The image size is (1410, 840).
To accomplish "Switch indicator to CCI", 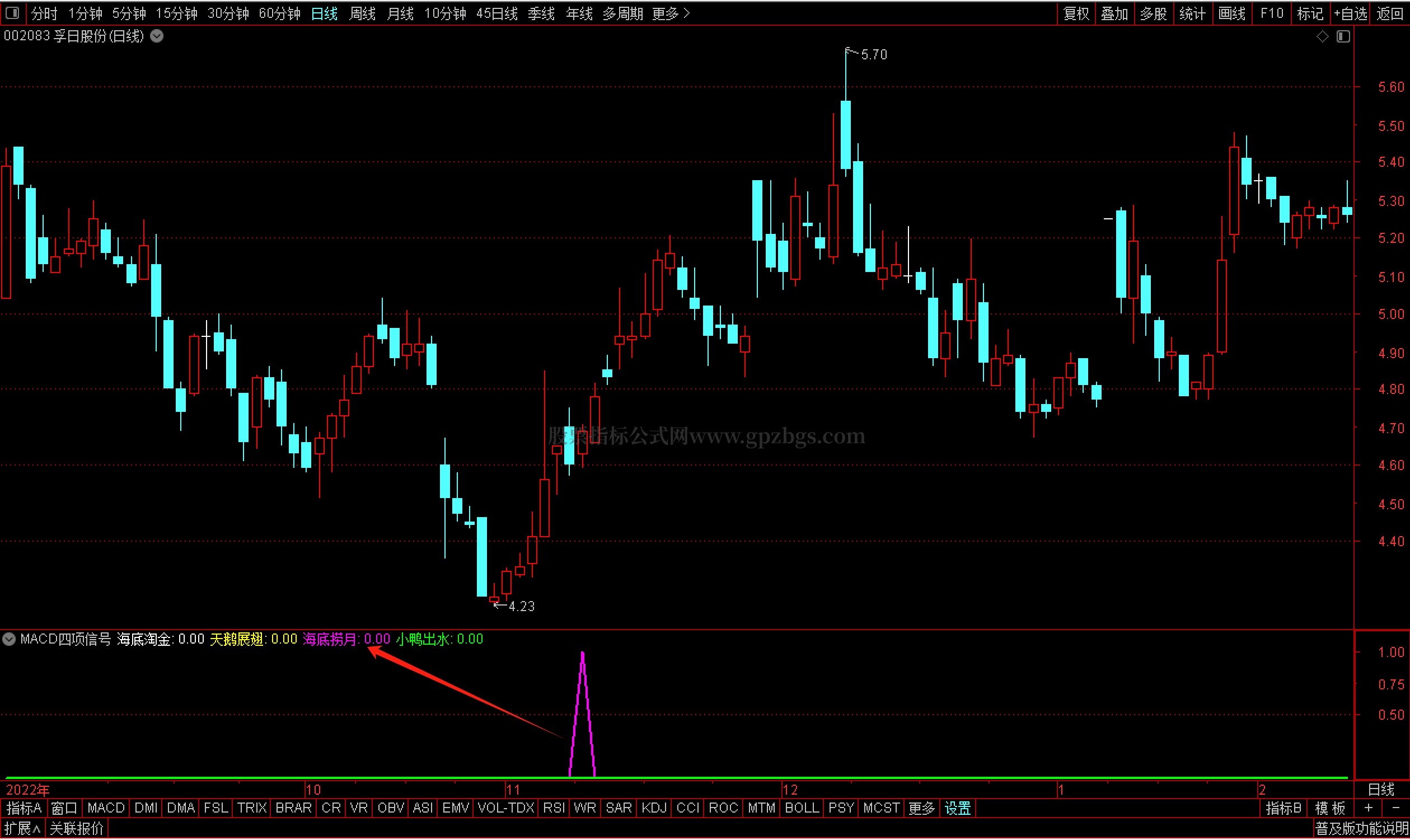I will tap(688, 809).
